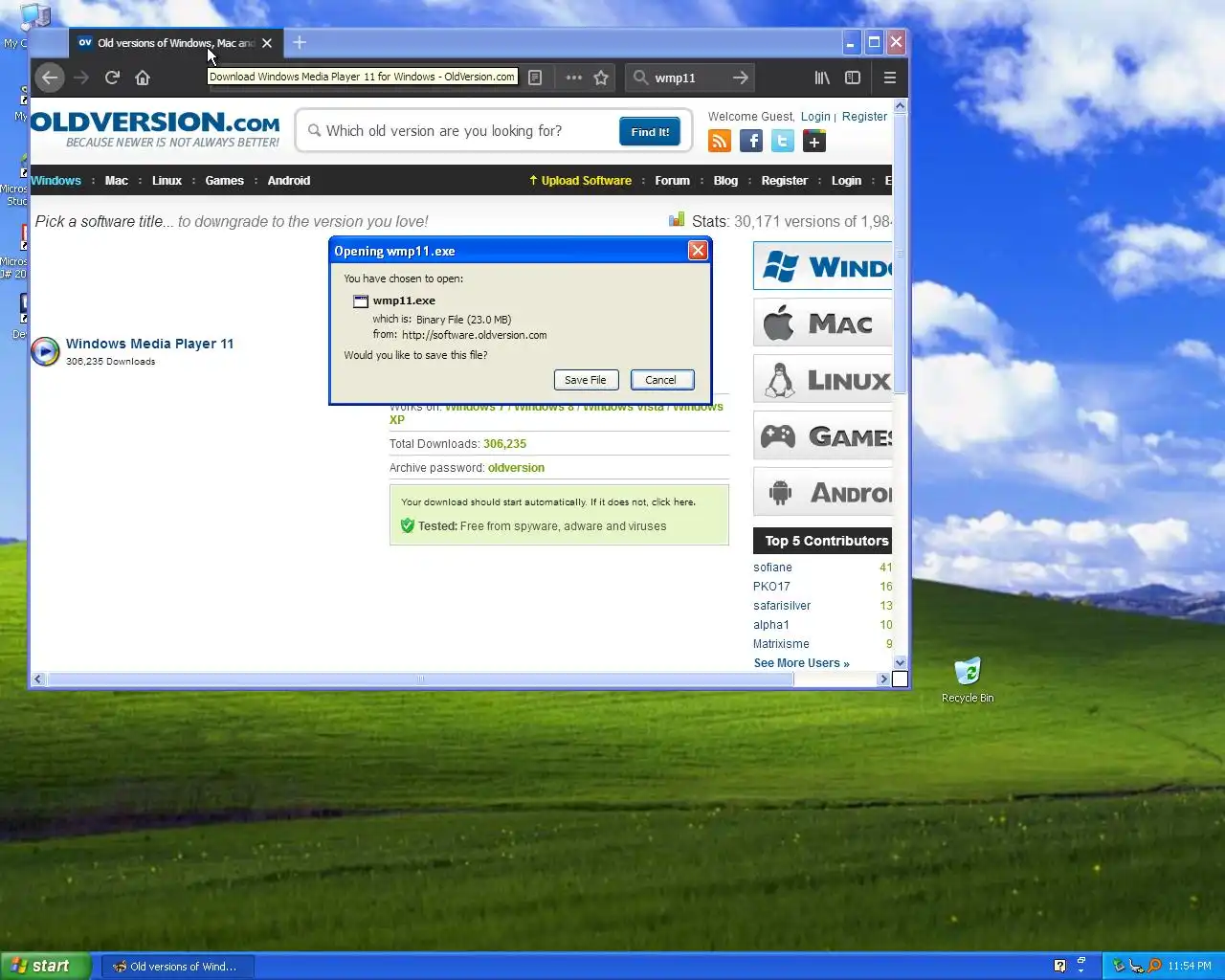Screen dimensions: 1225x980
Task: Select Games in site navigation bar
Action: (x=225, y=180)
